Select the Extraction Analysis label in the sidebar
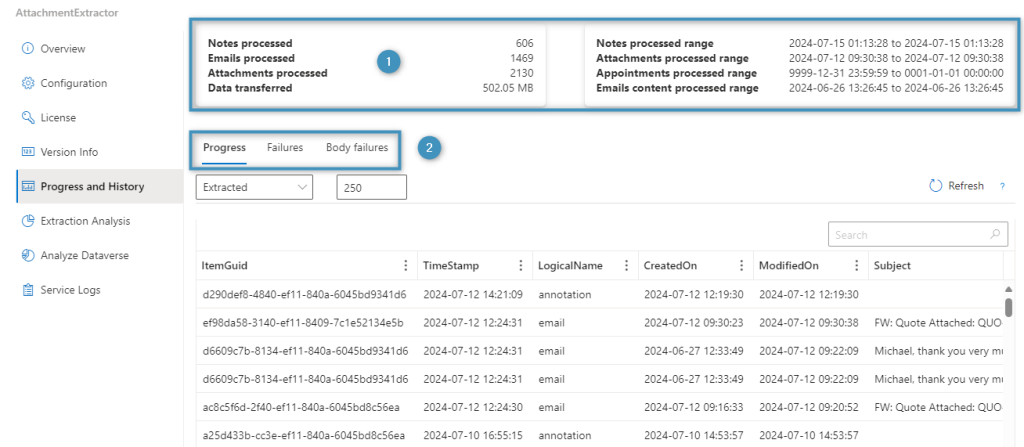1024x447 pixels. point(85,221)
